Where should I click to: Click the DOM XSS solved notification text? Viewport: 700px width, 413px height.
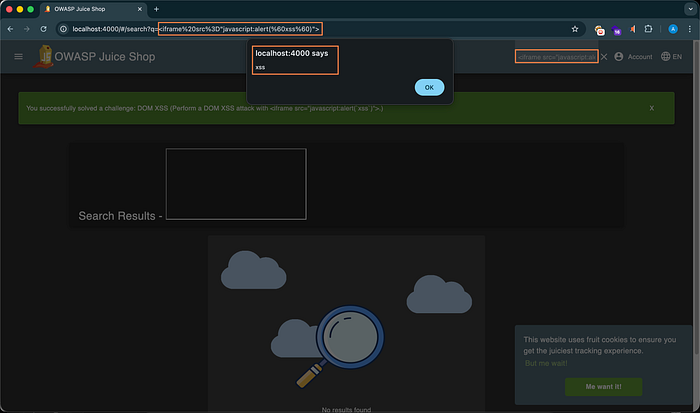(x=204, y=108)
